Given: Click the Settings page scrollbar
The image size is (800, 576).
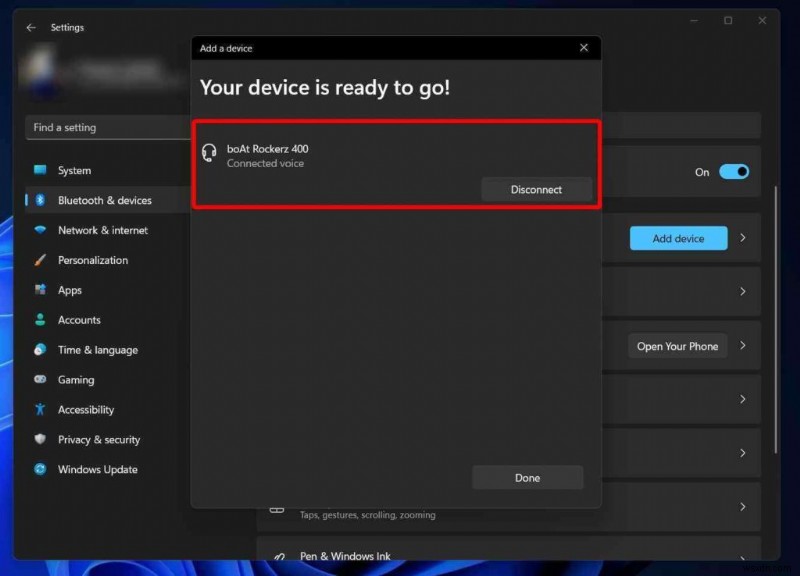Looking at the screenshot, I should click(x=776, y=319).
